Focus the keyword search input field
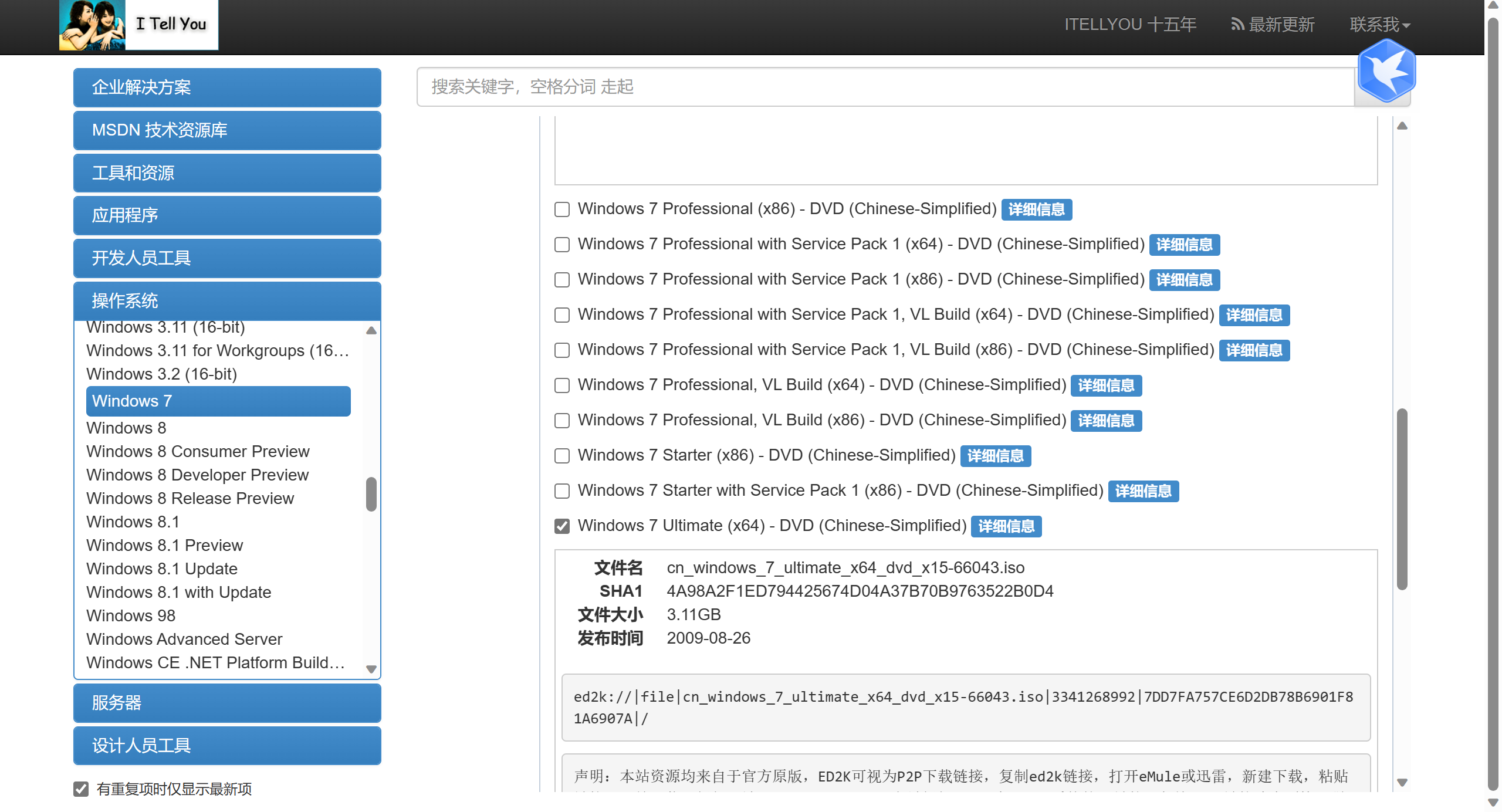 point(885,87)
